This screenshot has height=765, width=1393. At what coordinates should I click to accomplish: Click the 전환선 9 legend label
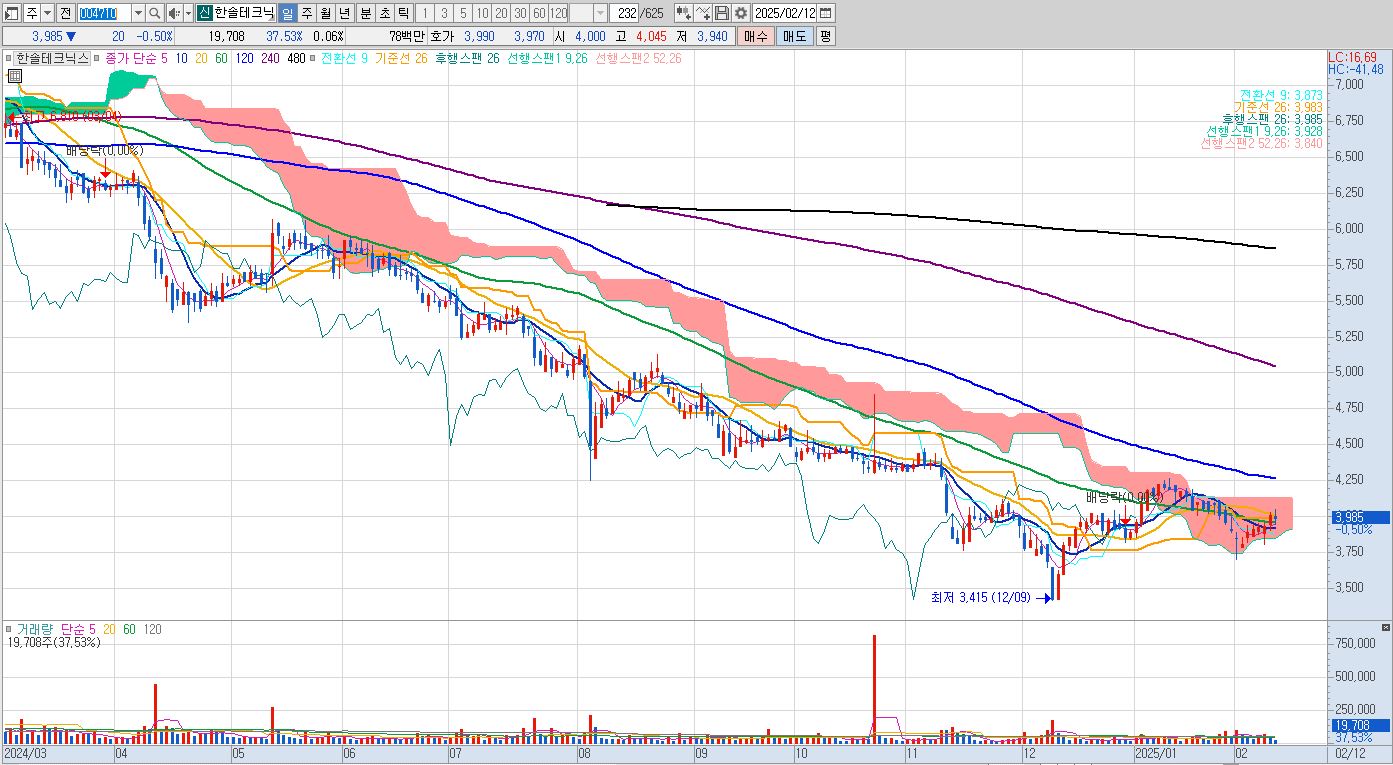pyautogui.click(x=344, y=58)
